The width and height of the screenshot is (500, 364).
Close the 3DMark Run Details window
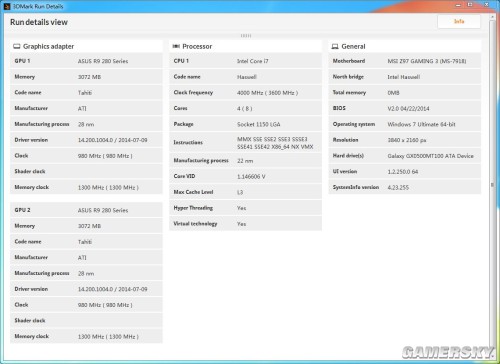coord(486,5)
